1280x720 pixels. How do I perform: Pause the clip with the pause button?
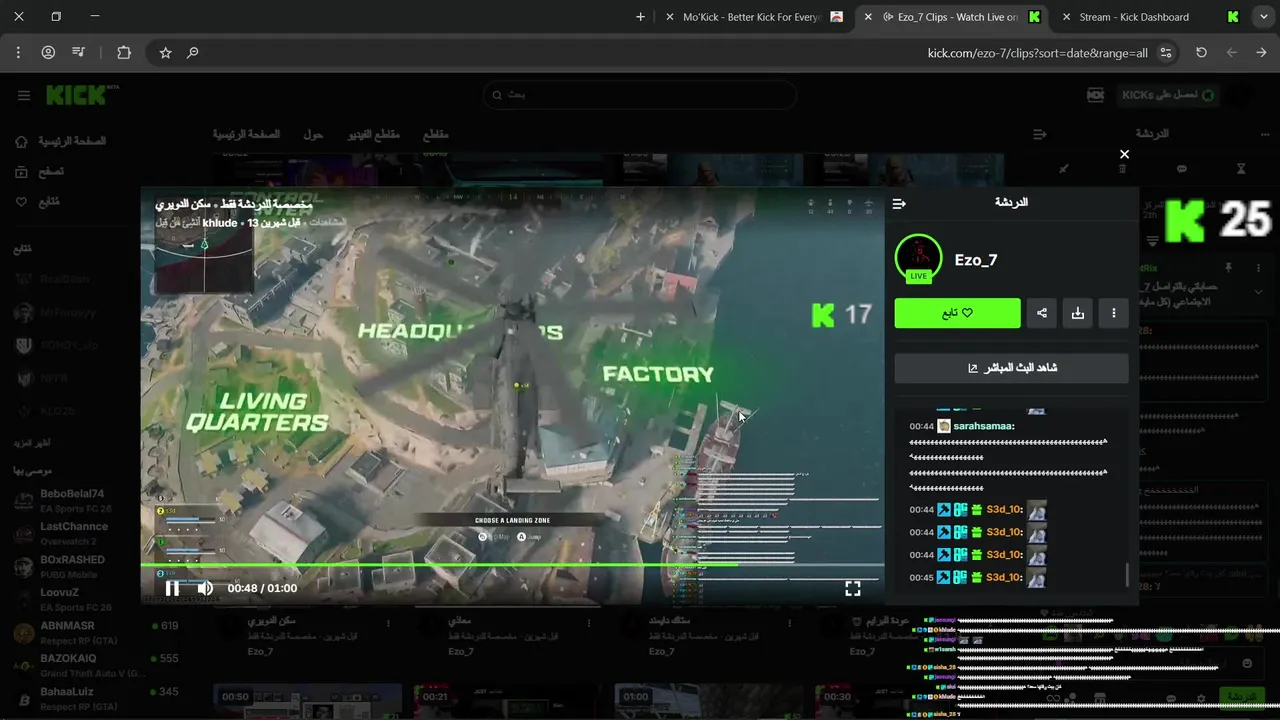tap(172, 588)
